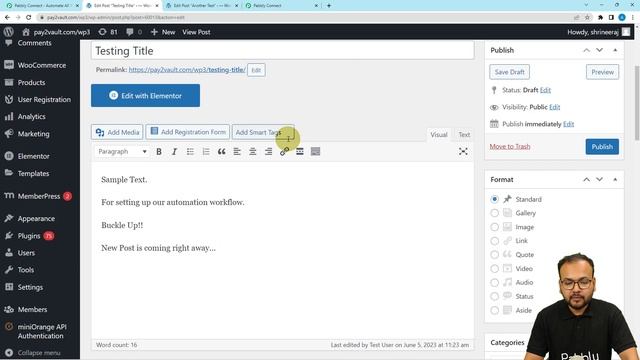Open comments bubble in admin bar
Viewport: 640px width, 360px height.
click(134, 32)
